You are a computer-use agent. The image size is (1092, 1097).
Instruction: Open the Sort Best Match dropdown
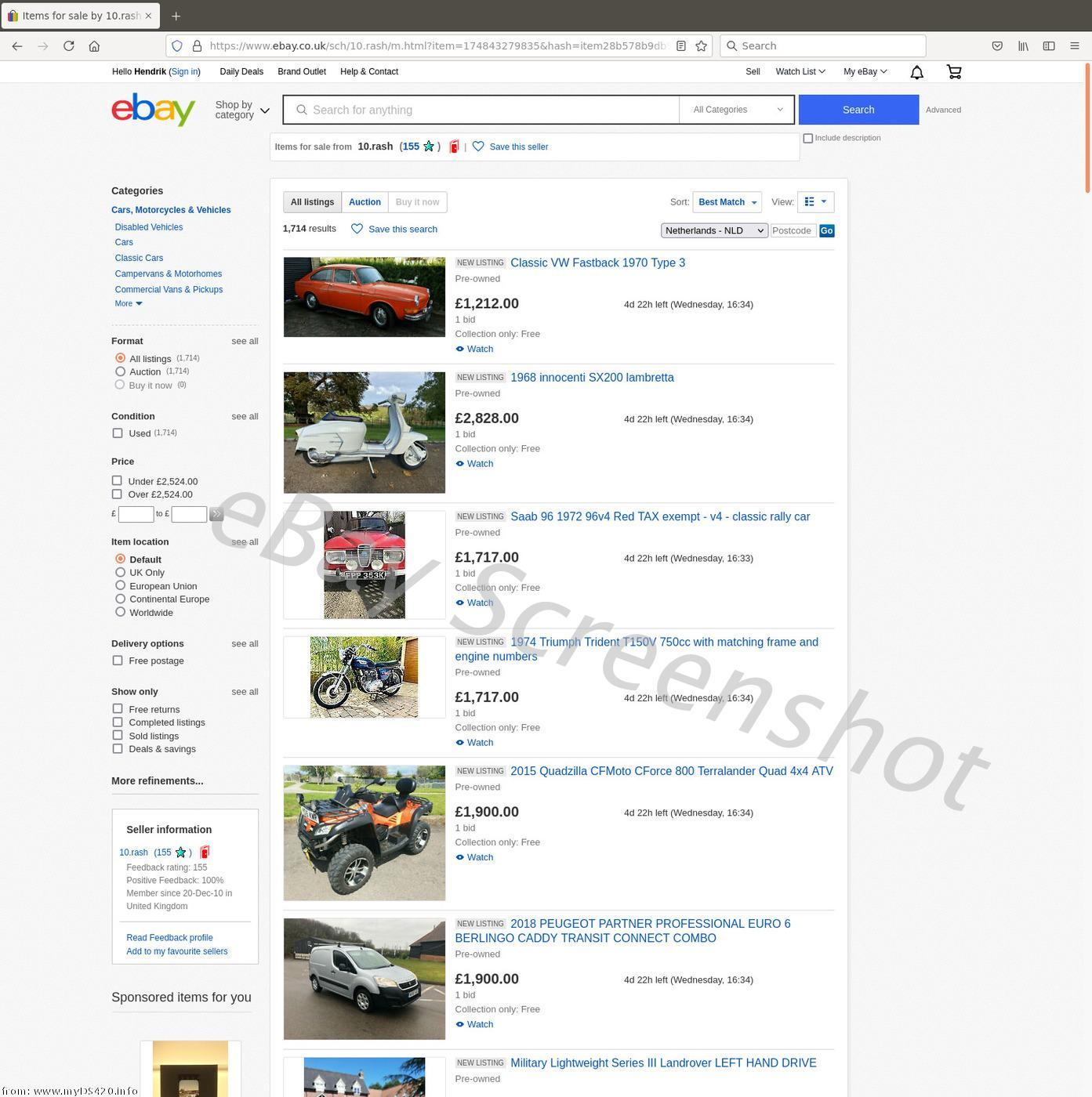[x=727, y=202]
